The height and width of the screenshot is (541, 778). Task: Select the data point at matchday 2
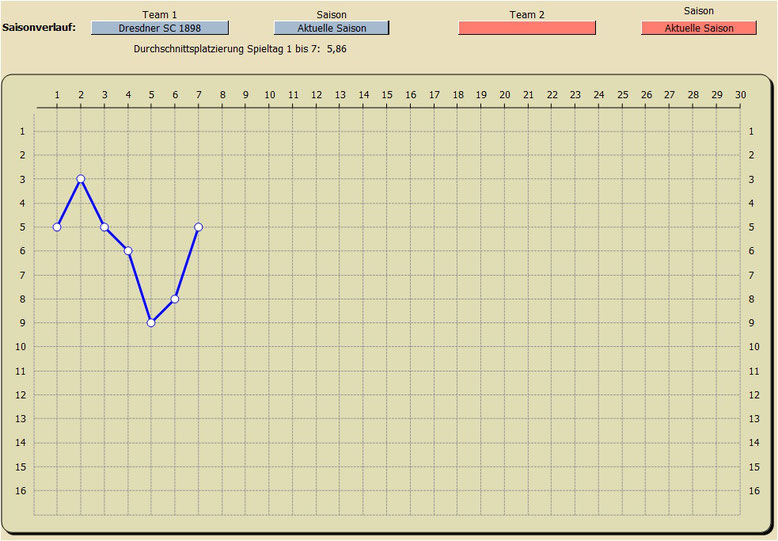click(x=81, y=179)
